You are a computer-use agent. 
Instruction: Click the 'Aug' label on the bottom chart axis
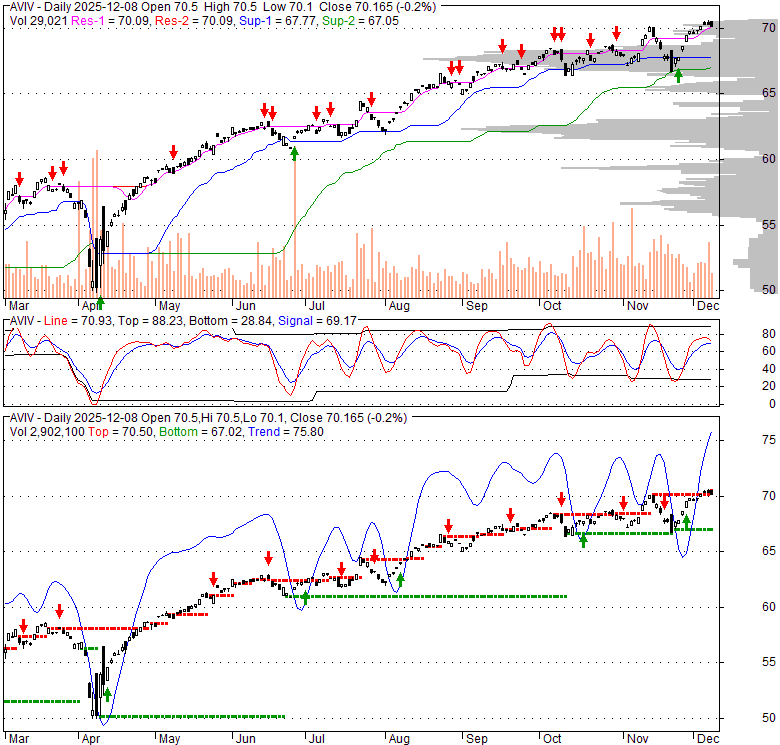399,739
